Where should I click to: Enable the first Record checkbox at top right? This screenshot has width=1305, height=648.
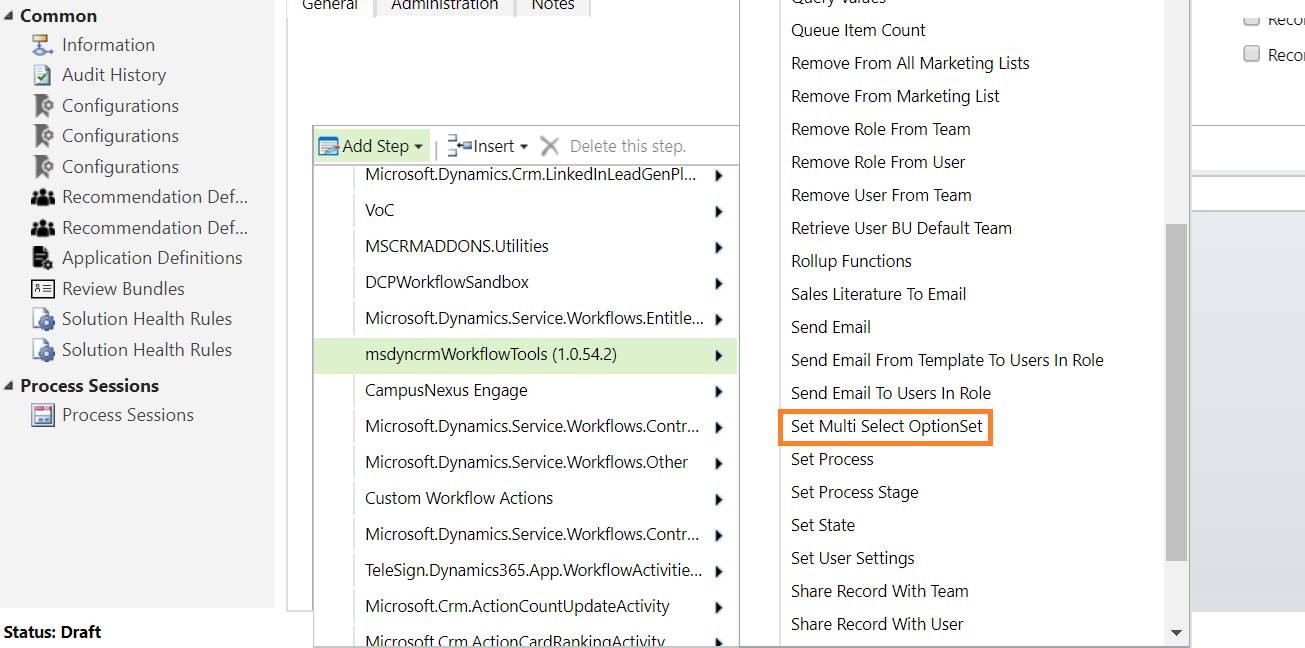coord(1251,20)
